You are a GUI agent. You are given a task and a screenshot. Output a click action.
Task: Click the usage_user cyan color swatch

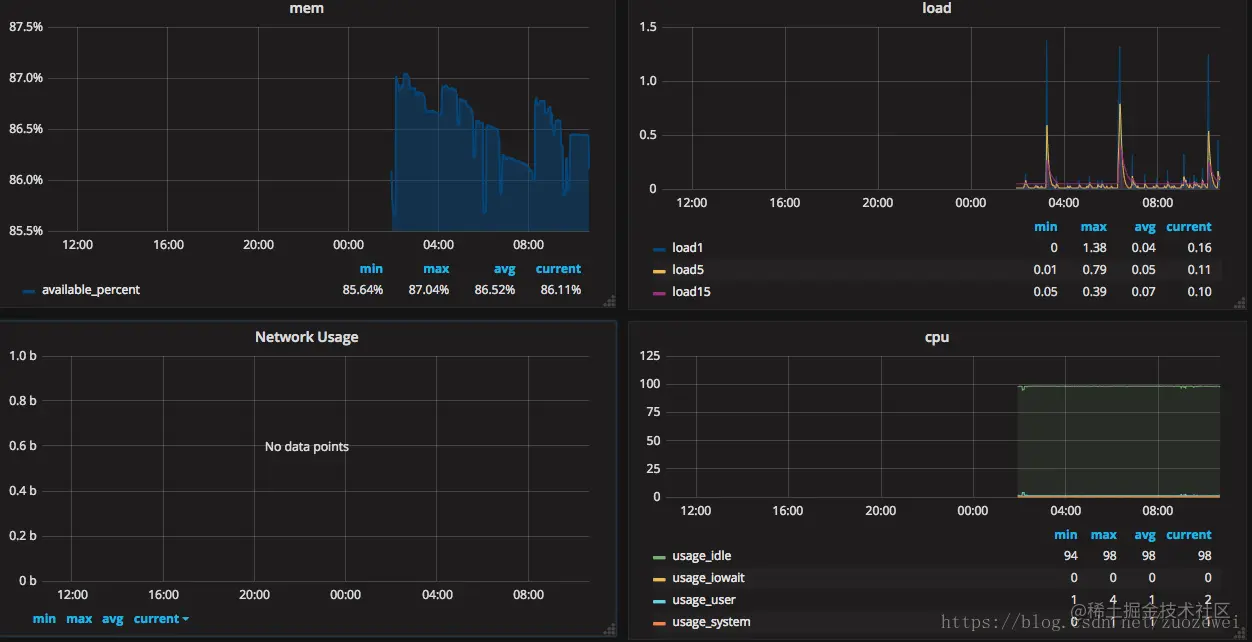[659, 601]
